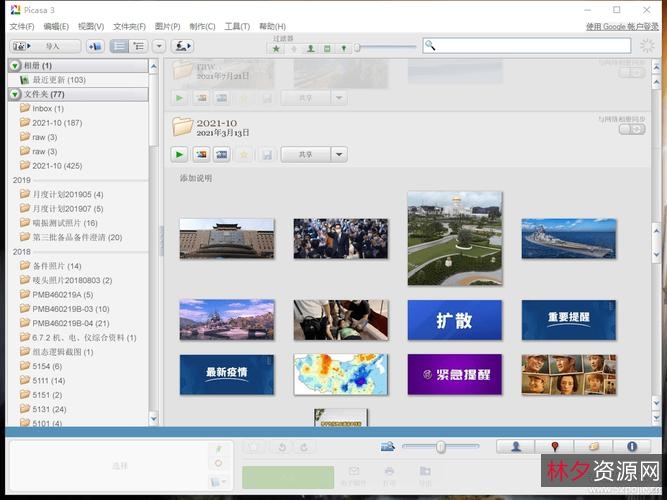
Task: Create a photo collage in the 2021-10 header
Action: click(201, 154)
